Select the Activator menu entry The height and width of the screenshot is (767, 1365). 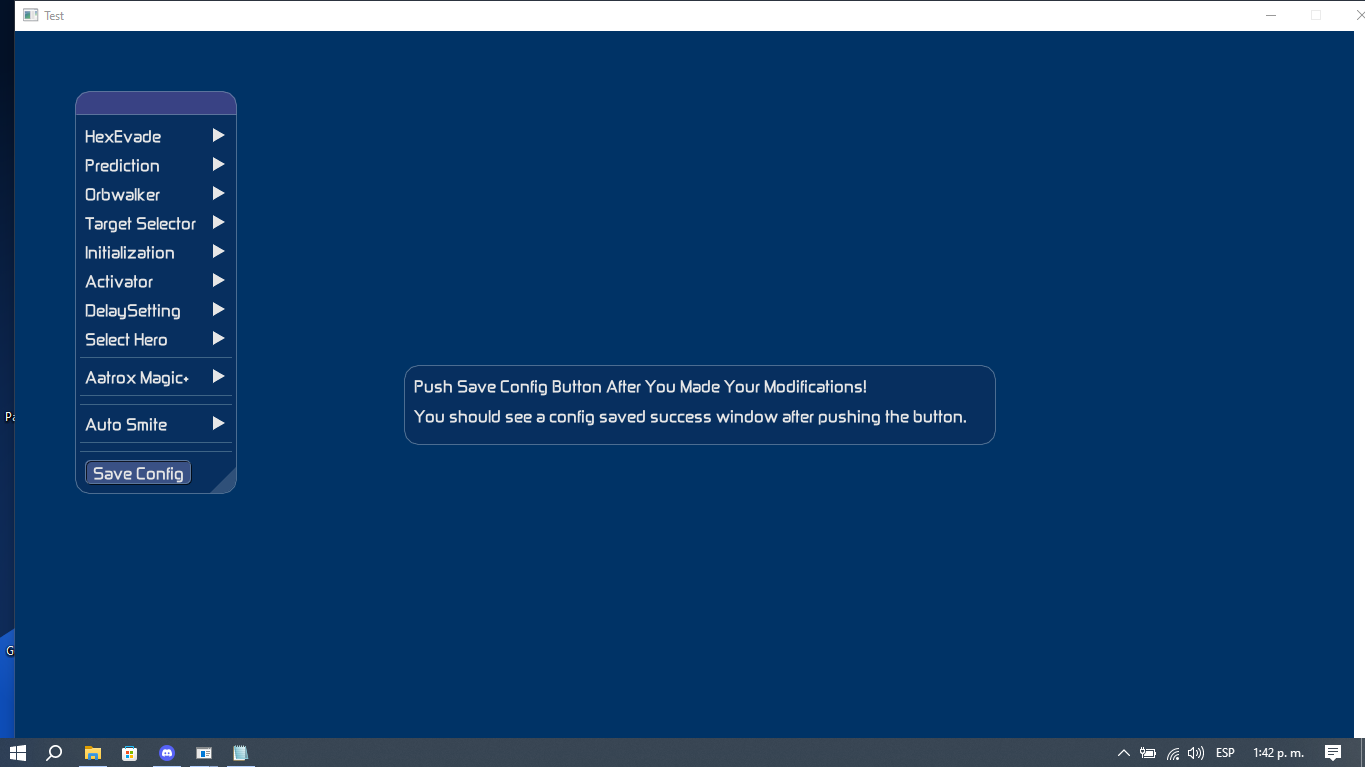click(x=119, y=282)
